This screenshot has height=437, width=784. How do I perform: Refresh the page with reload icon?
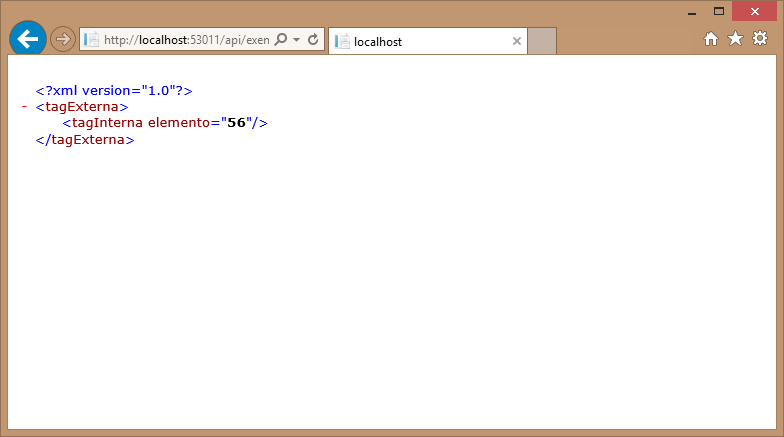[x=314, y=39]
